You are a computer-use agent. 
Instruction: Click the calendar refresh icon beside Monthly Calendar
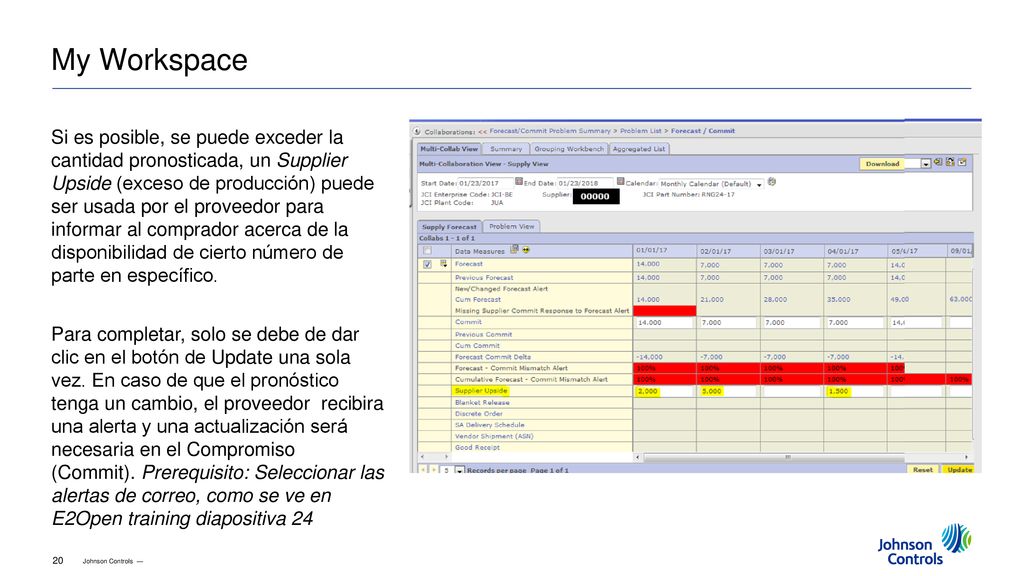click(x=772, y=182)
